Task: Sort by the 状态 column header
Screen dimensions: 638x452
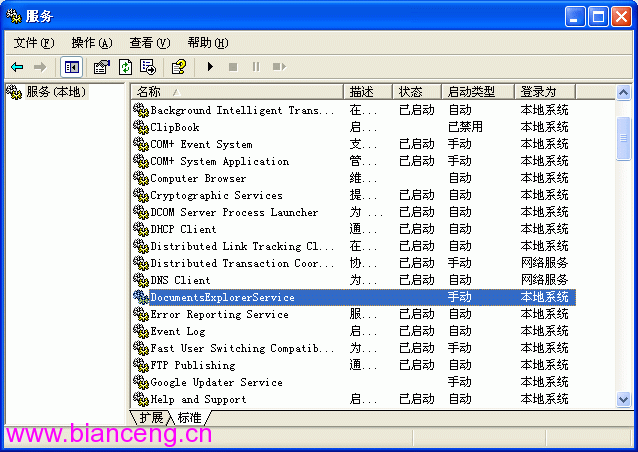Action: point(417,92)
